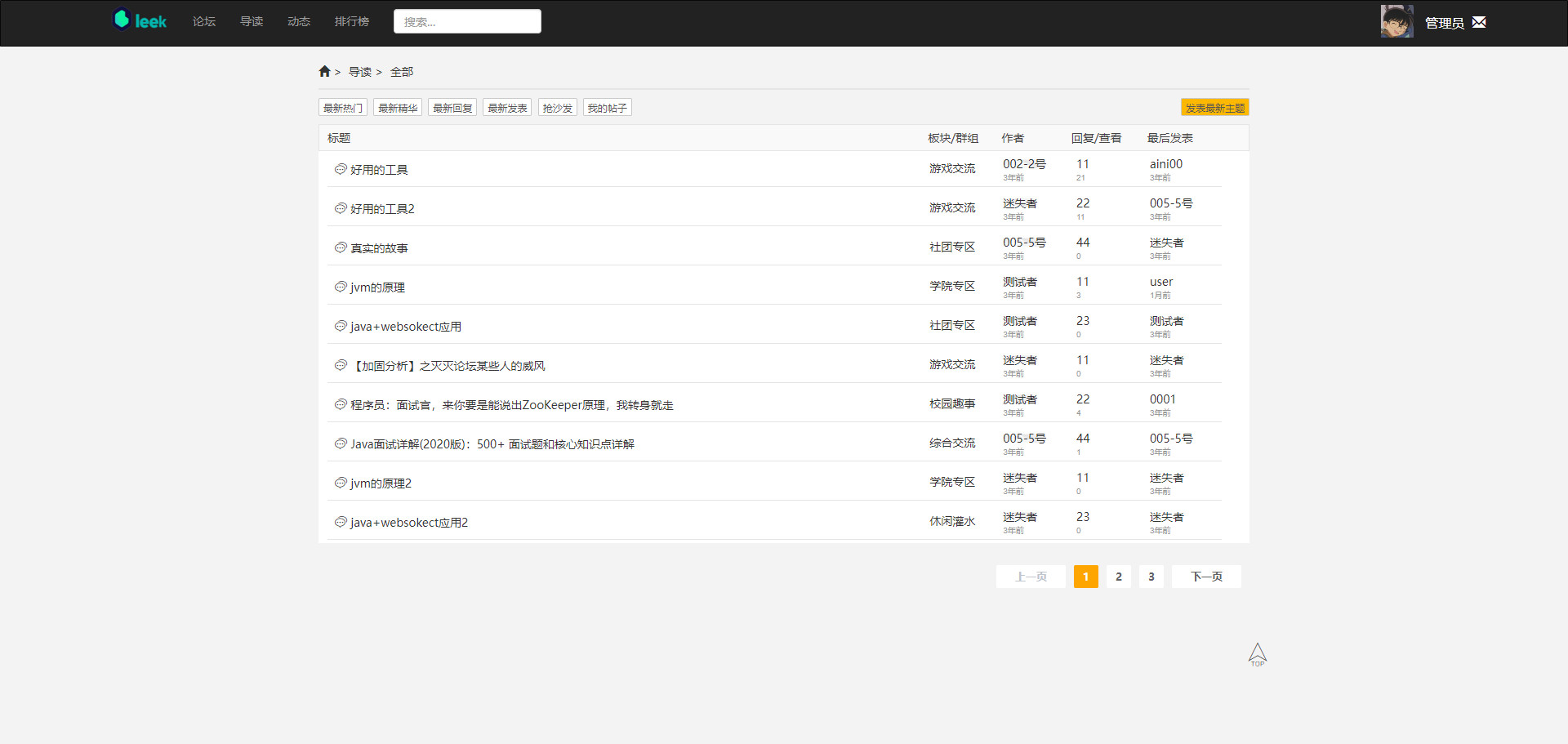This screenshot has width=1568, height=744.
Task: Go to page 3 in pagination
Action: point(1151,577)
